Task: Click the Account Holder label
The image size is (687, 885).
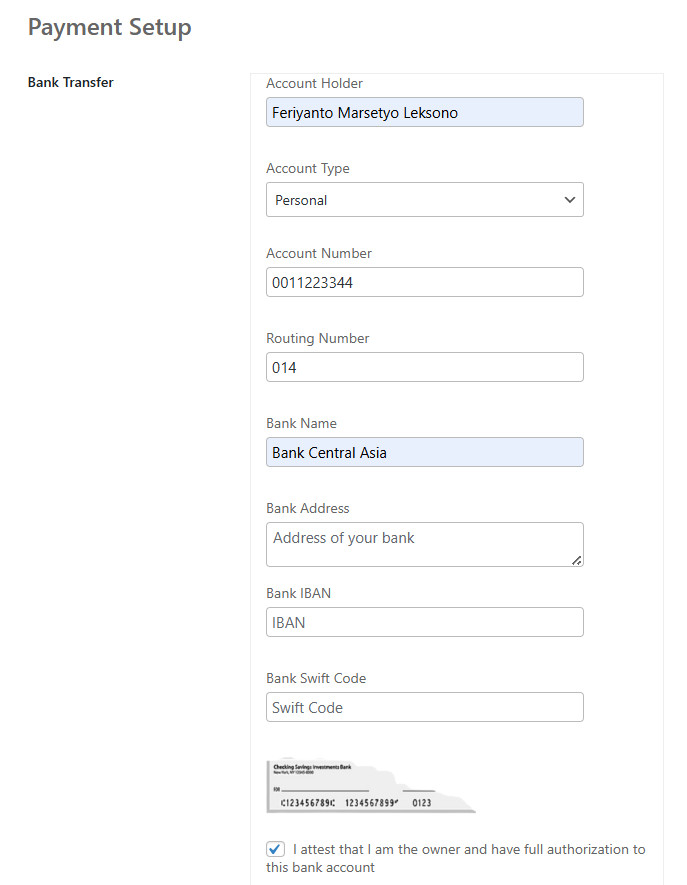Action: tap(314, 84)
